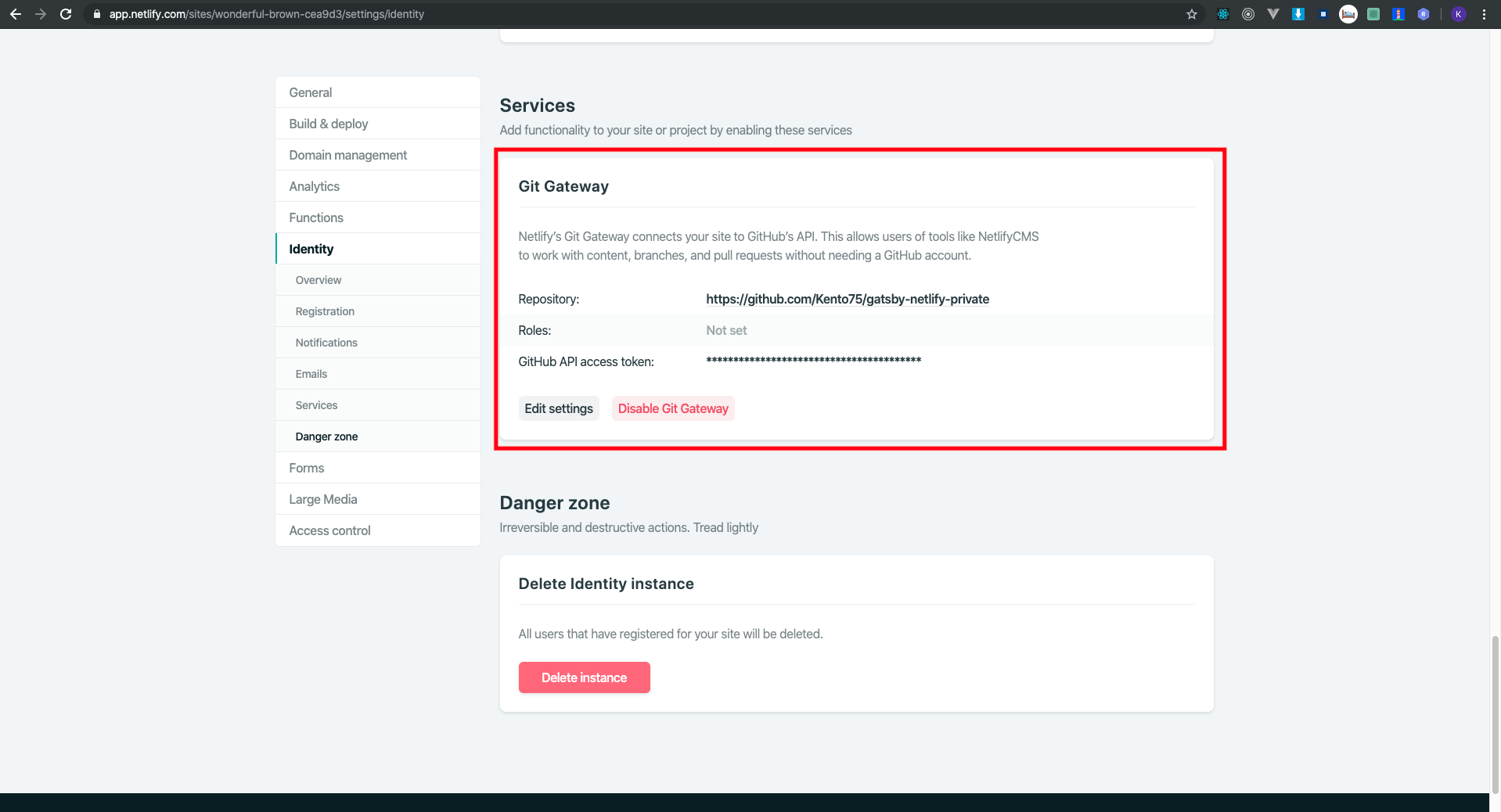Click the masked GitHub API access token
1501x812 pixels.
[814, 361]
